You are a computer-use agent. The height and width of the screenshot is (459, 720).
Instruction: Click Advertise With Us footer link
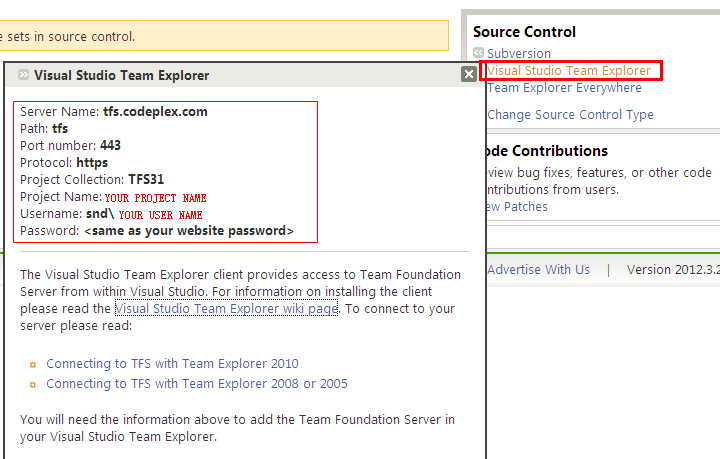click(538, 269)
